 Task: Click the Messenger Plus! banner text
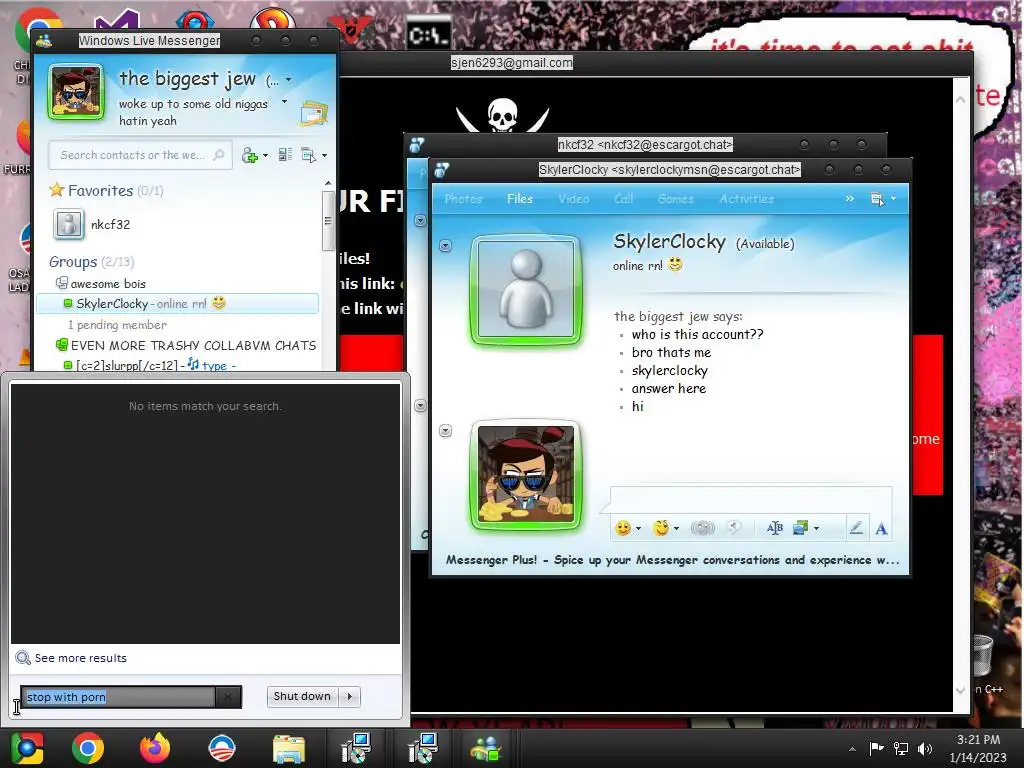672,560
